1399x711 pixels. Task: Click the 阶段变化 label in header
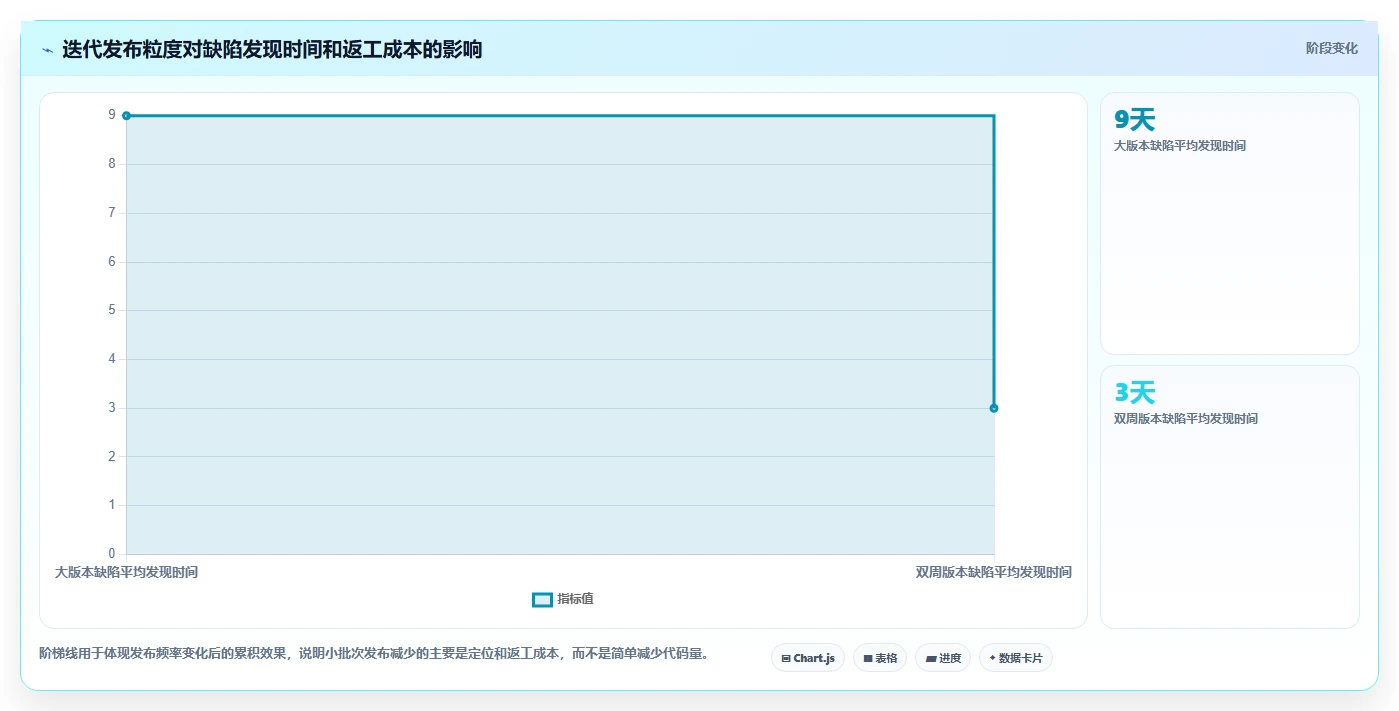coord(1331,48)
